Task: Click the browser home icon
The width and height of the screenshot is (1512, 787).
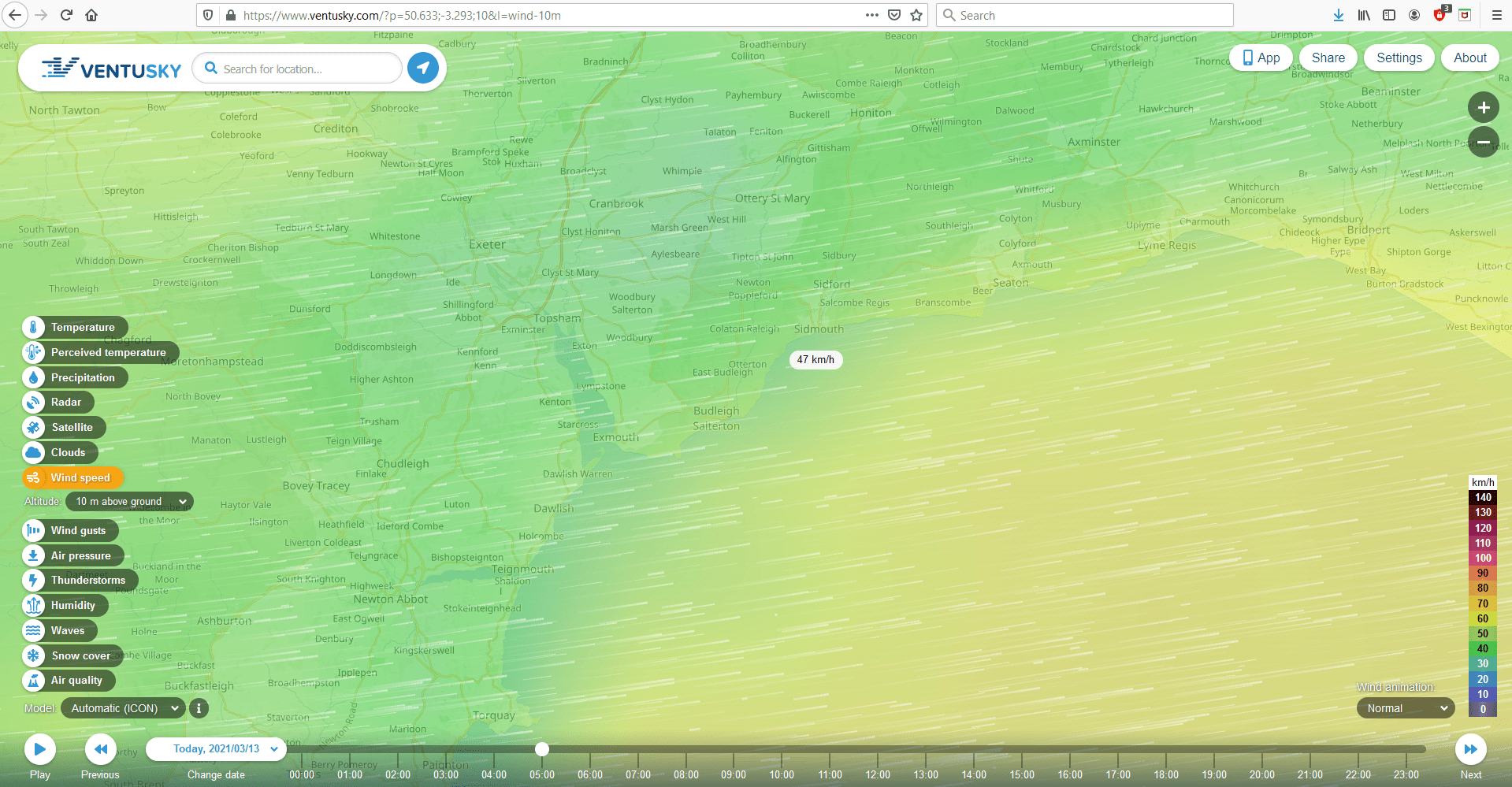Action: [x=91, y=15]
